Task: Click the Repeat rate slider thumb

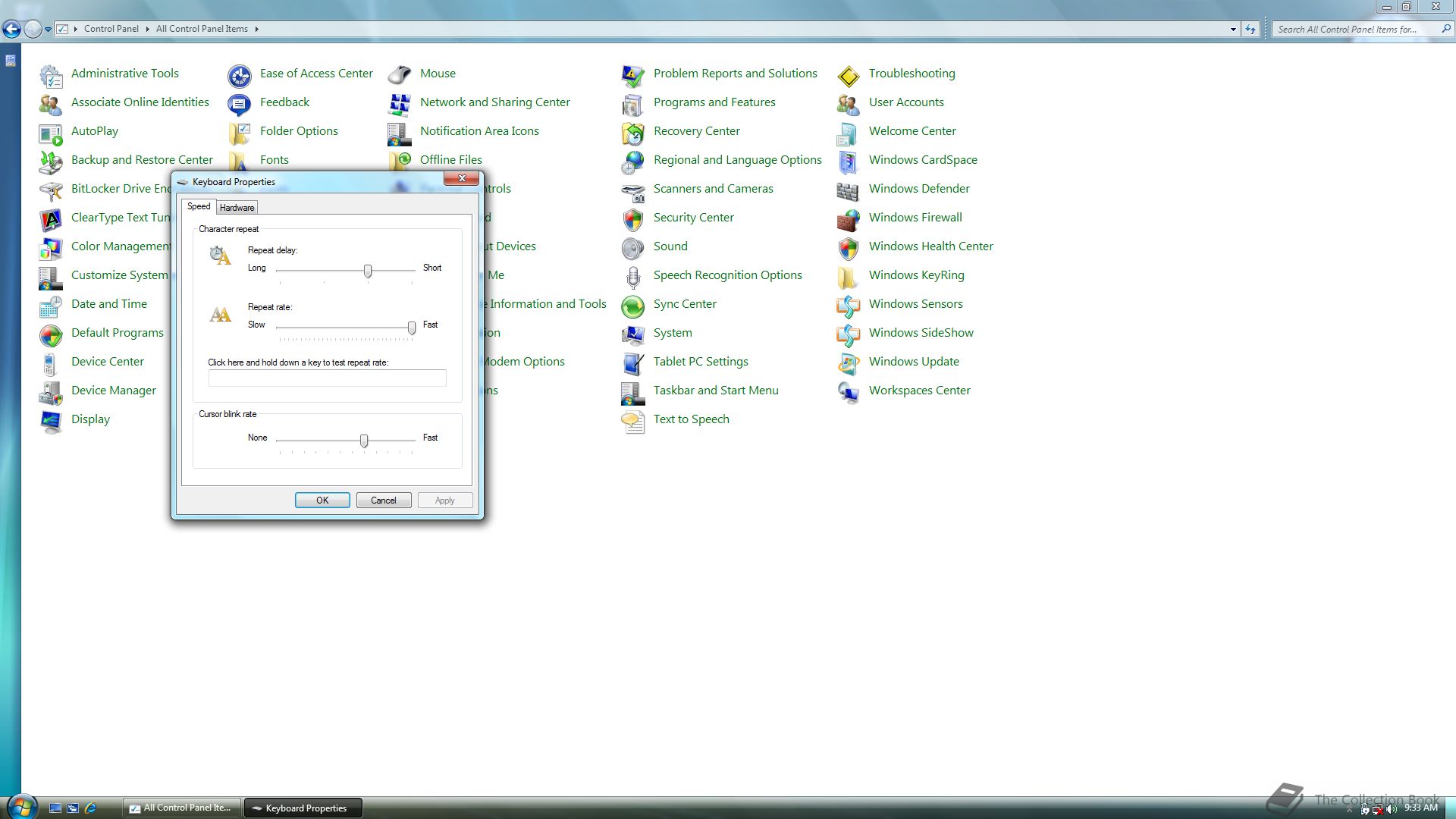Action: 412,328
